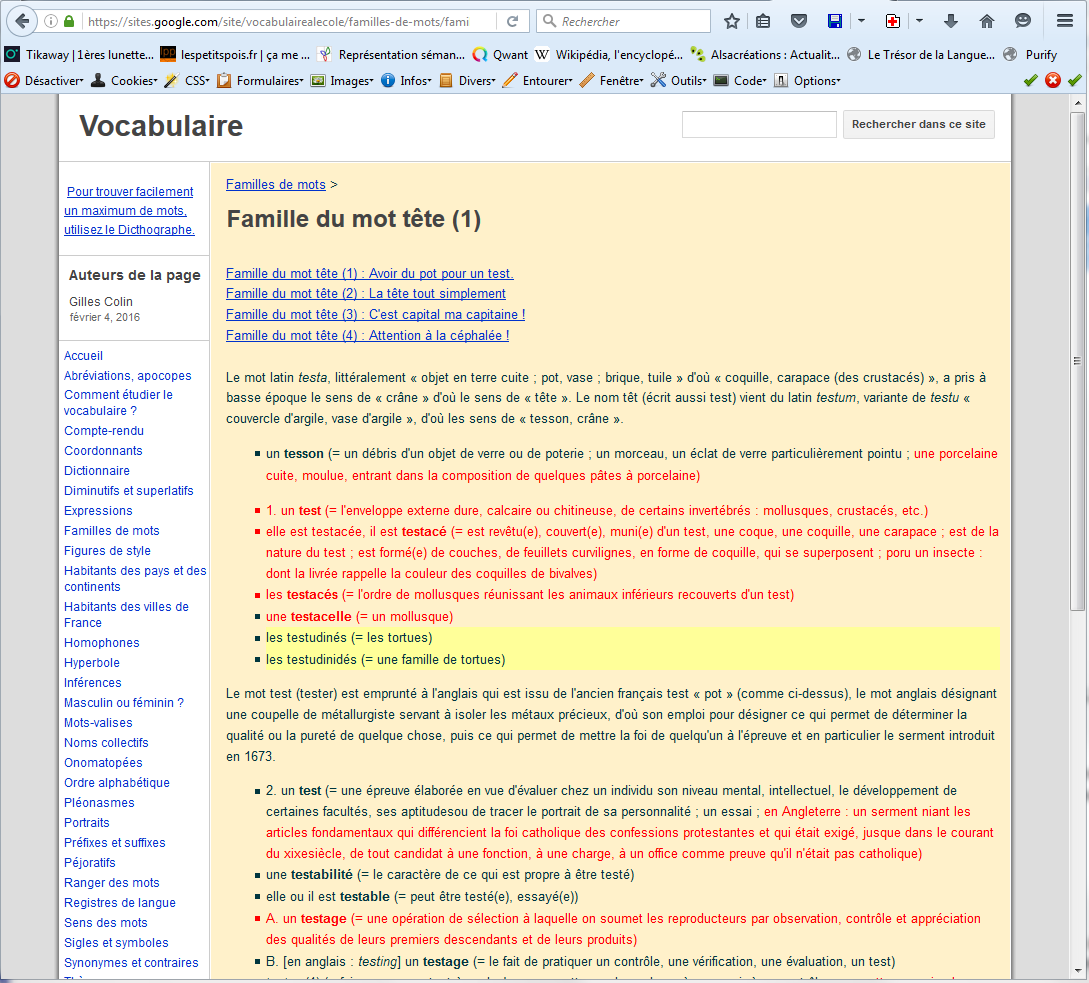The width and height of the screenshot is (1089, 983).
Task: Open the Firefox hamburger menu
Action: pos(1064,21)
